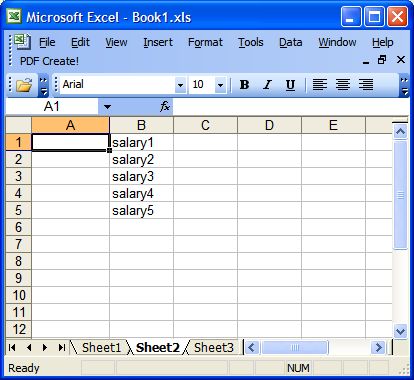Select row 1 header
This screenshot has height=380, width=414.
pos(19,142)
